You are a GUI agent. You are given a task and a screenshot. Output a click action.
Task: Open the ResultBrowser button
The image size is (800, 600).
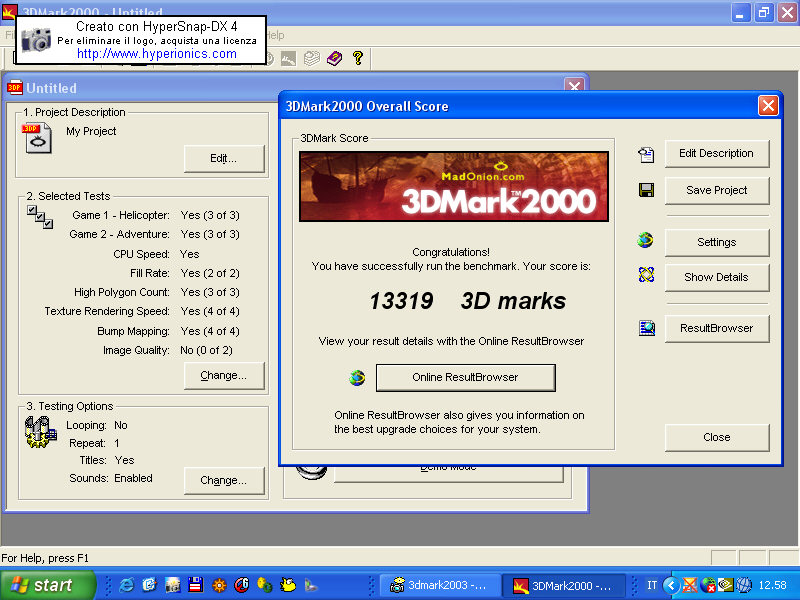click(x=716, y=328)
